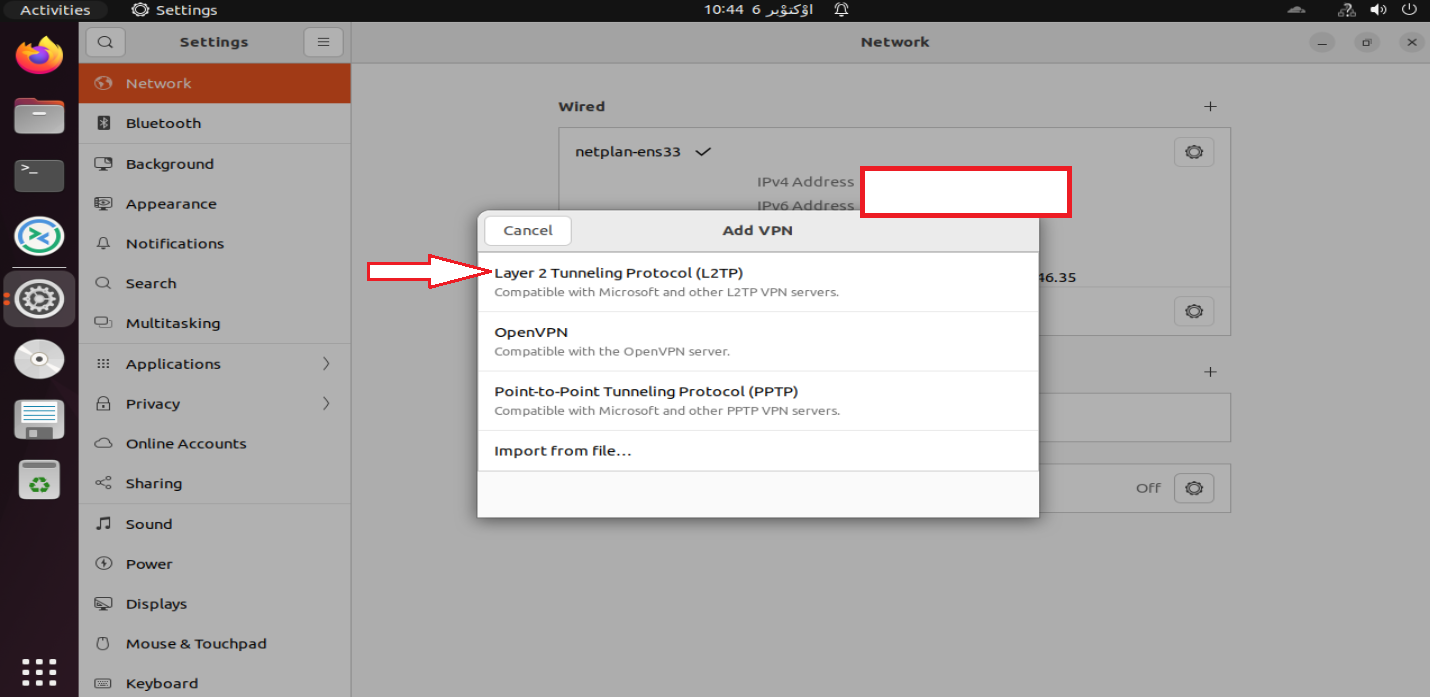Click the clock and date in top bar
Viewport: 1430px width, 697px height.
pyautogui.click(x=758, y=10)
